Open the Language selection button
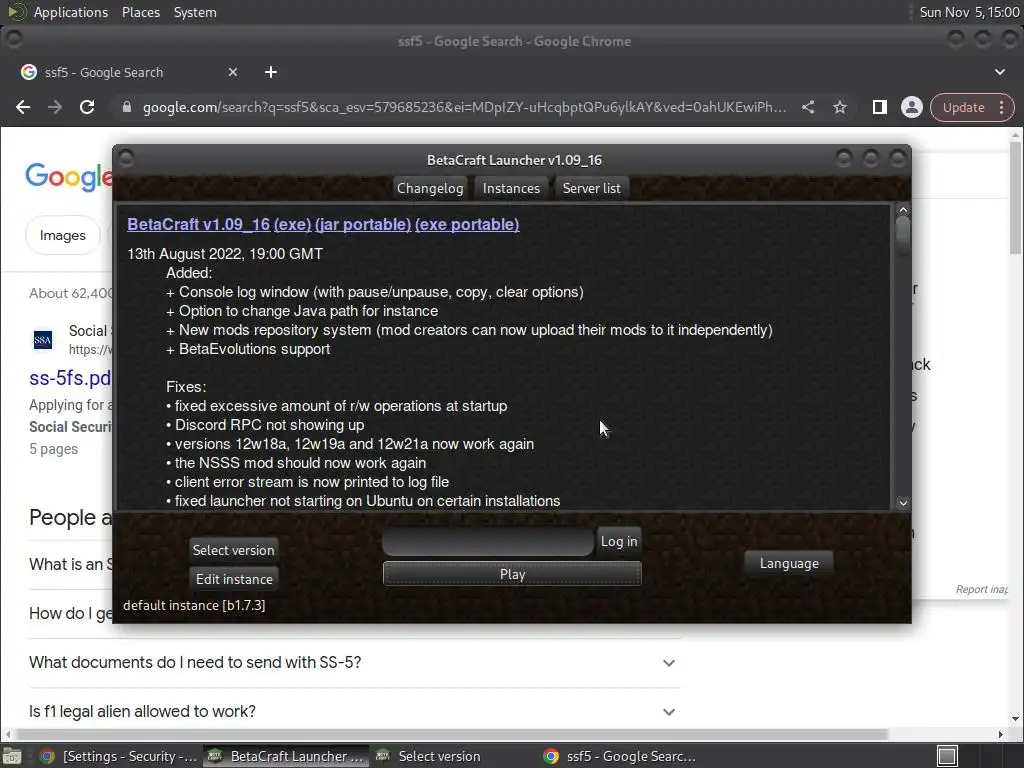Screen dimensions: 1024x768 (789, 563)
